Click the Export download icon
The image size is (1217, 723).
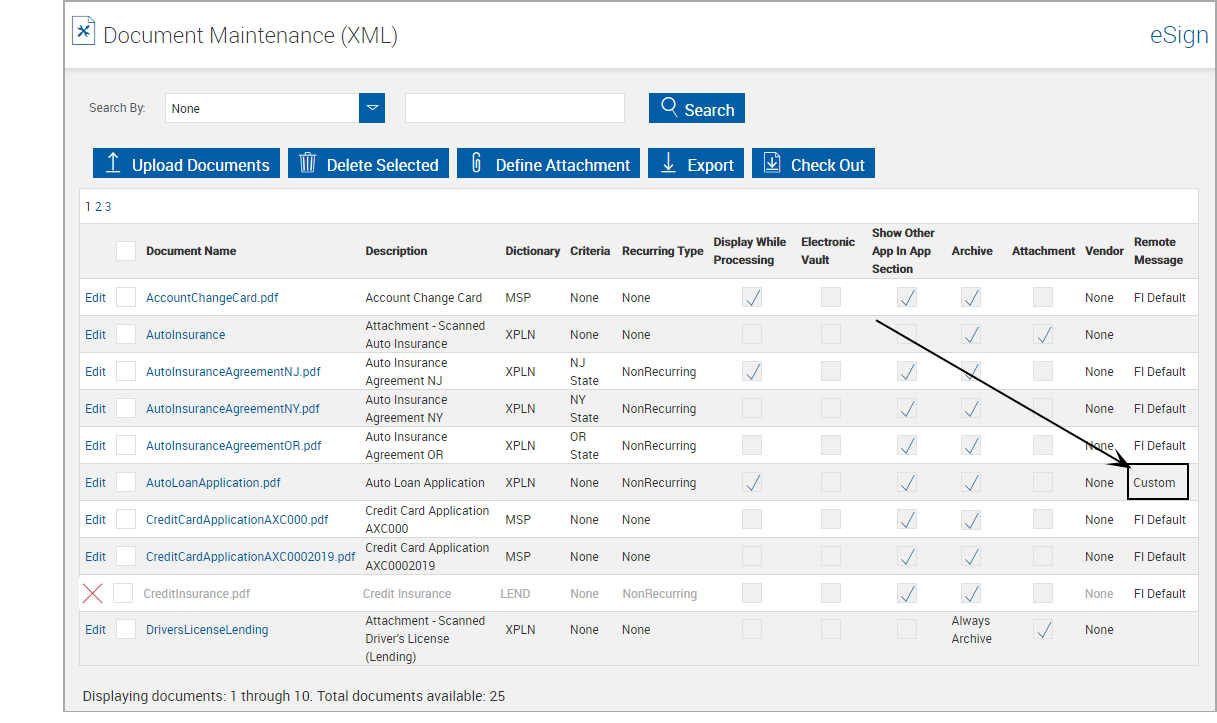click(667, 162)
